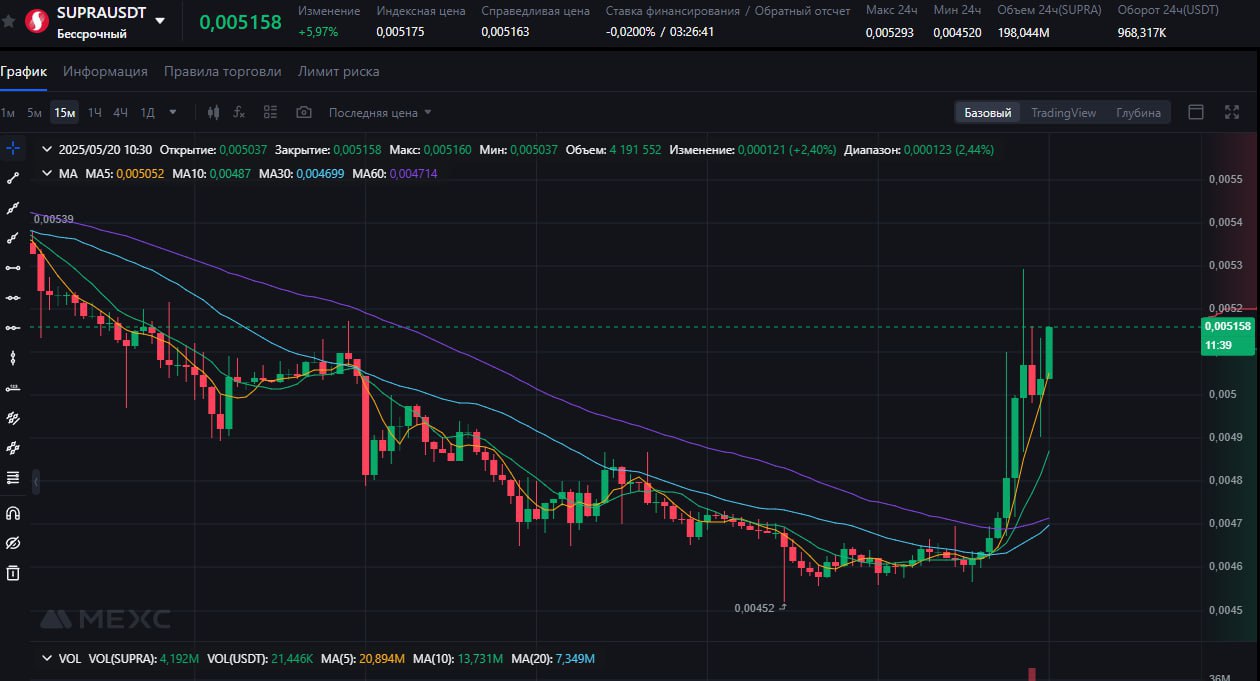The width and height of the screenshot is (1260, 681).
Task: Select the crosshair cursor tool
Action: [13, 148]
